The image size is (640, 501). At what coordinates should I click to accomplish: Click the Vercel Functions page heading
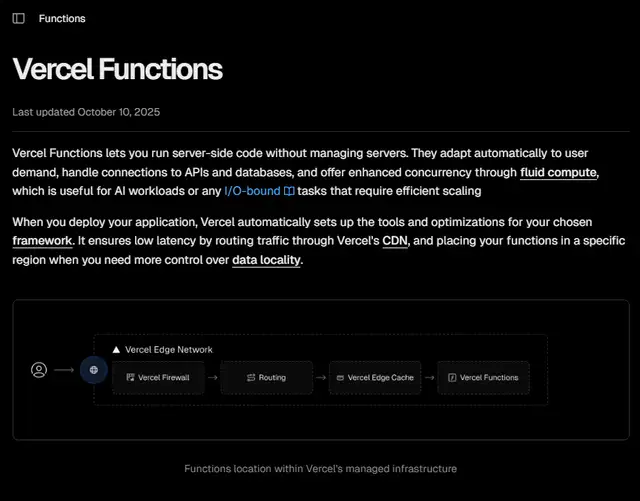(x=117, y=69)
